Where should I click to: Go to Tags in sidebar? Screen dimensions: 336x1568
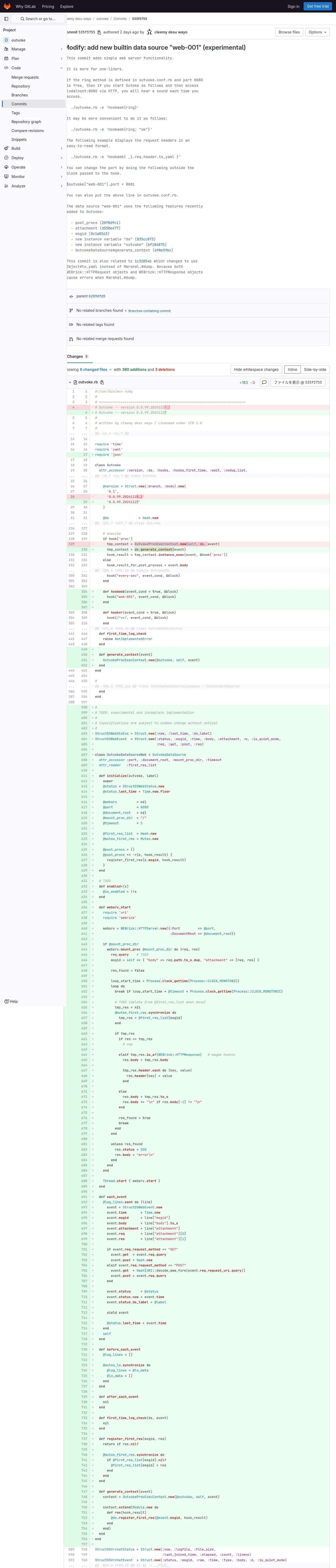[x=33, y=113]
